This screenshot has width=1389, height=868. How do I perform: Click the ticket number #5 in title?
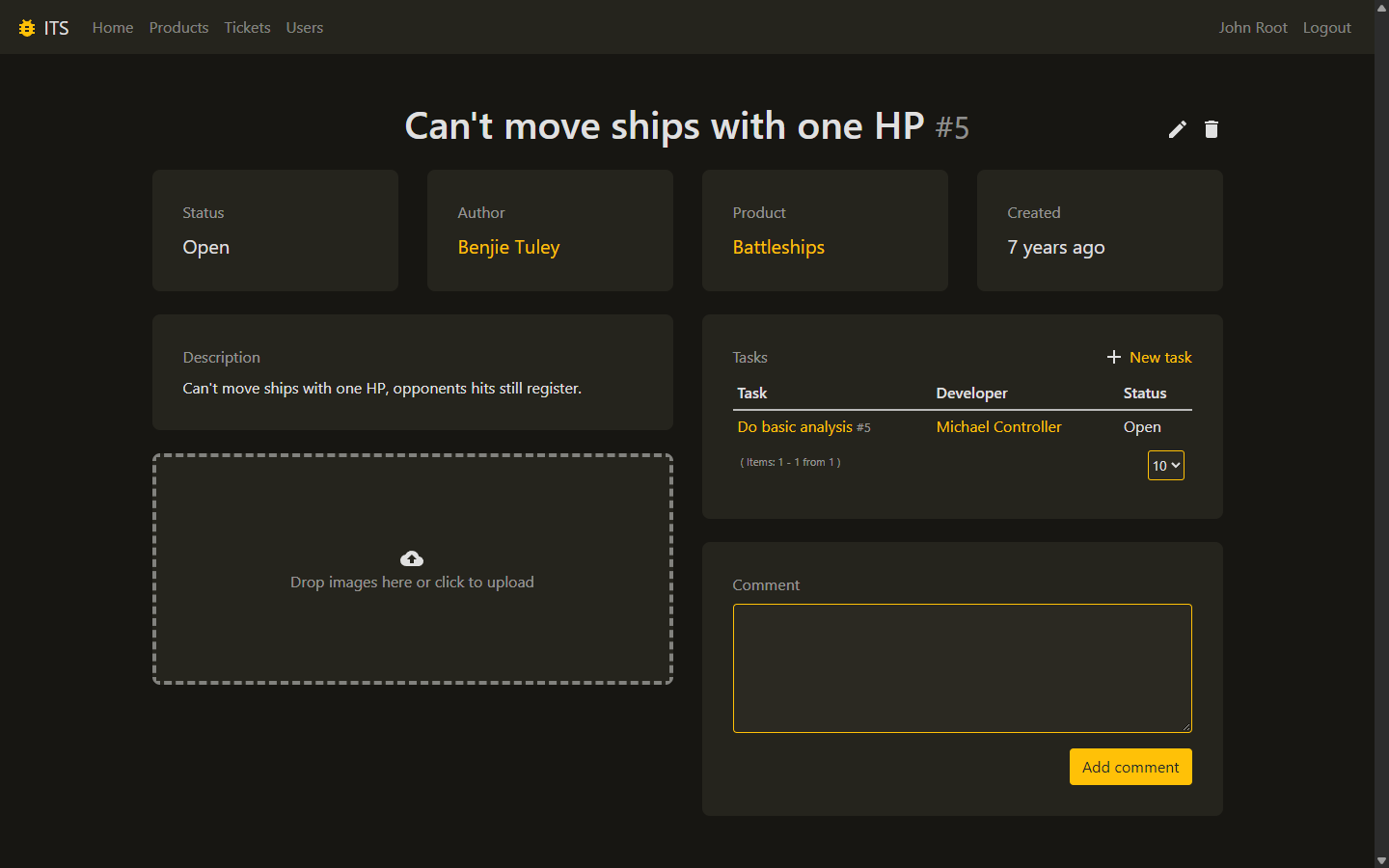coord(952,128)
